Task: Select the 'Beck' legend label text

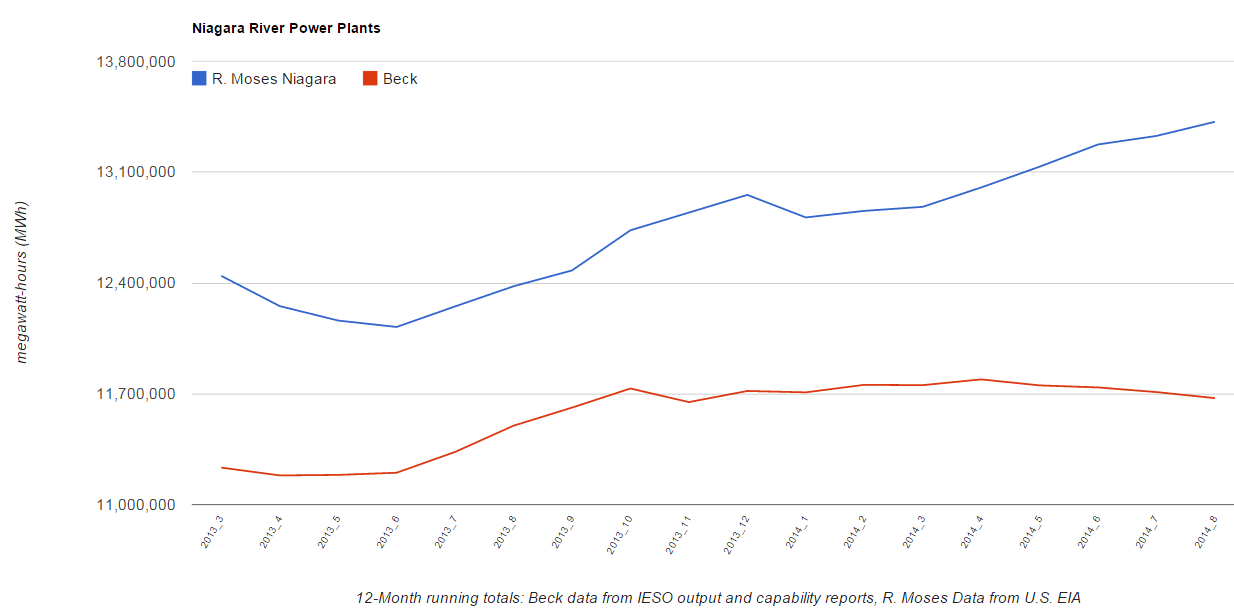Action: (x=400, y=79)
